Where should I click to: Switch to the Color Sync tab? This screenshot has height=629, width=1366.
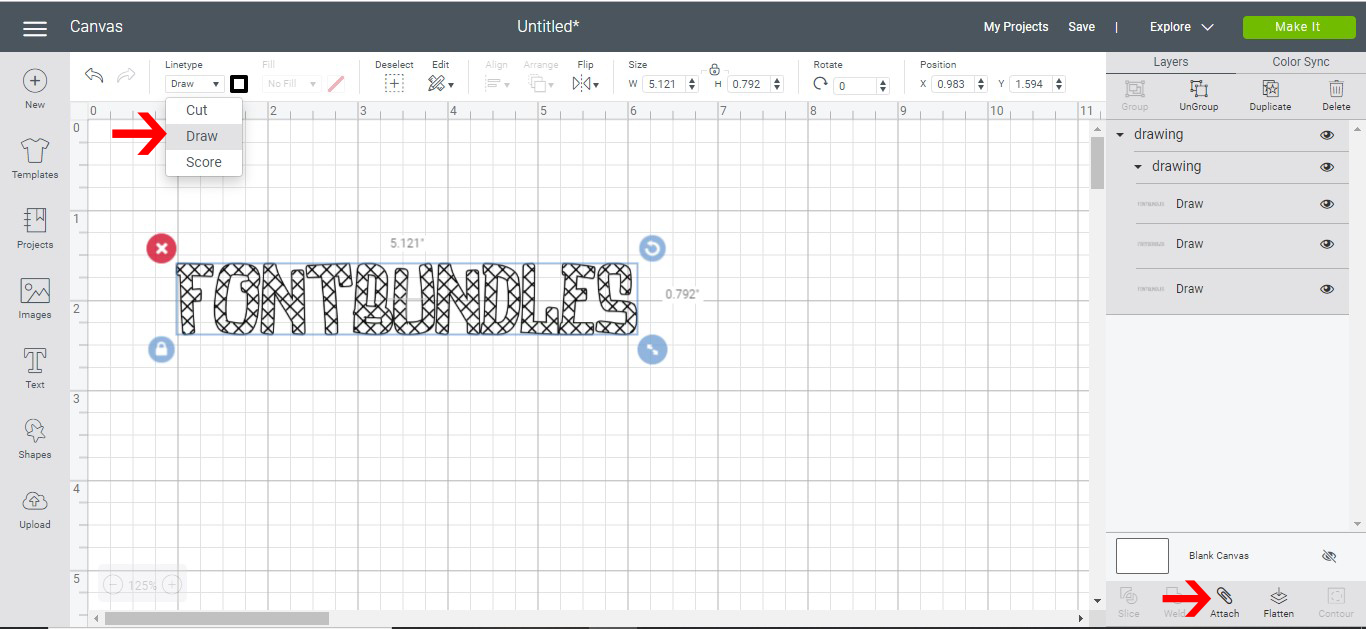[x=1301, y=62]
